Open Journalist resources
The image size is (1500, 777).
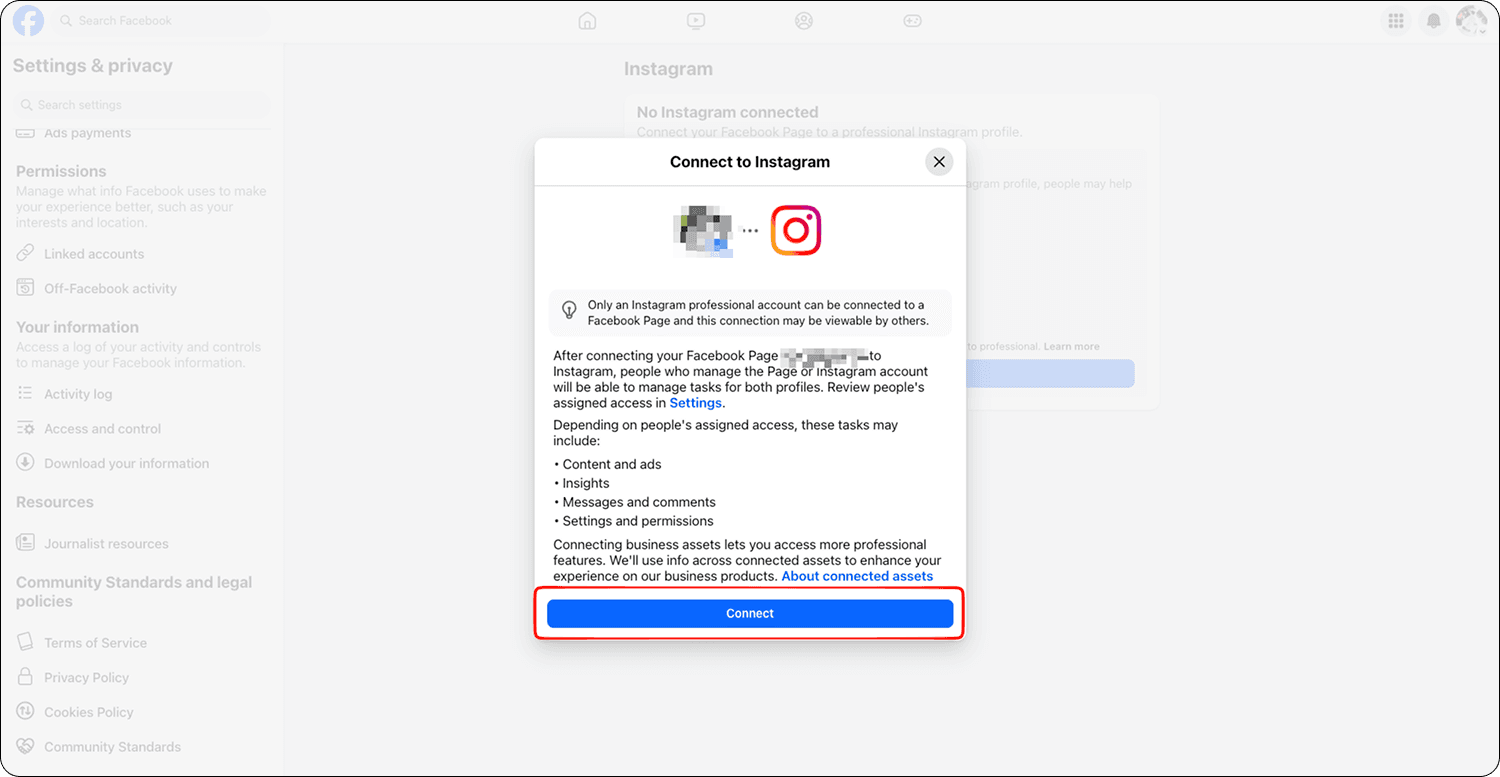tap(106, 544)
